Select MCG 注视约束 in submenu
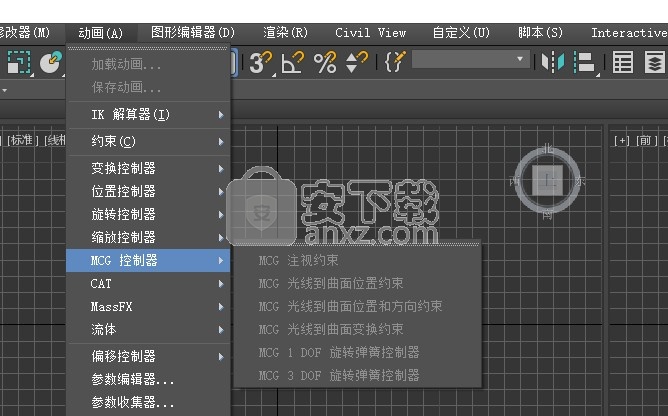The height and width of the screenshot is (416, 668). [x=358, y=260]
